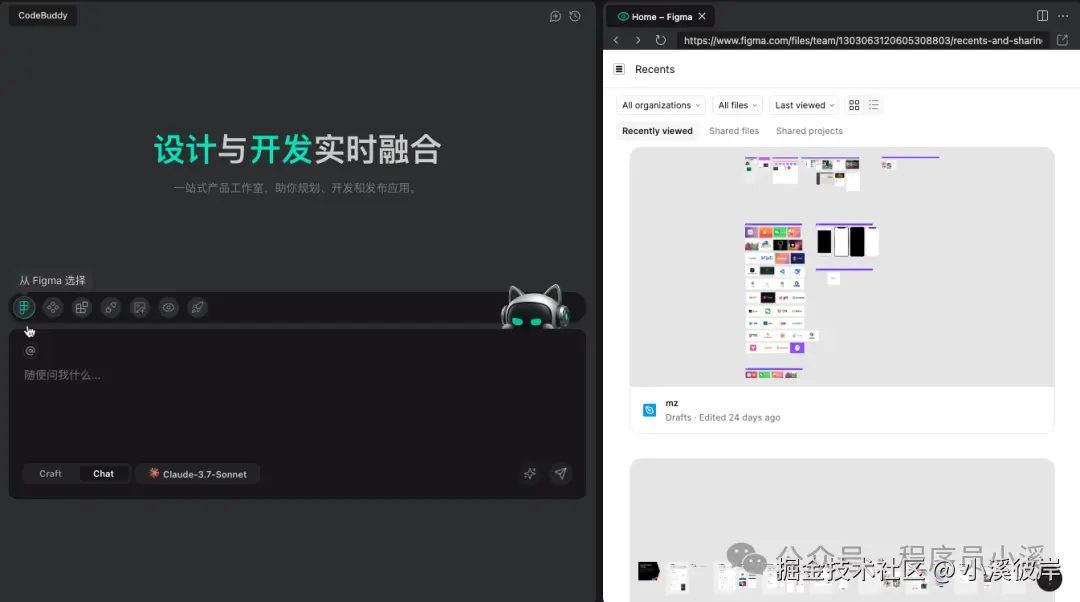Open chat history clock icon
Screen dimensions: 1080x602
[575, 16]
